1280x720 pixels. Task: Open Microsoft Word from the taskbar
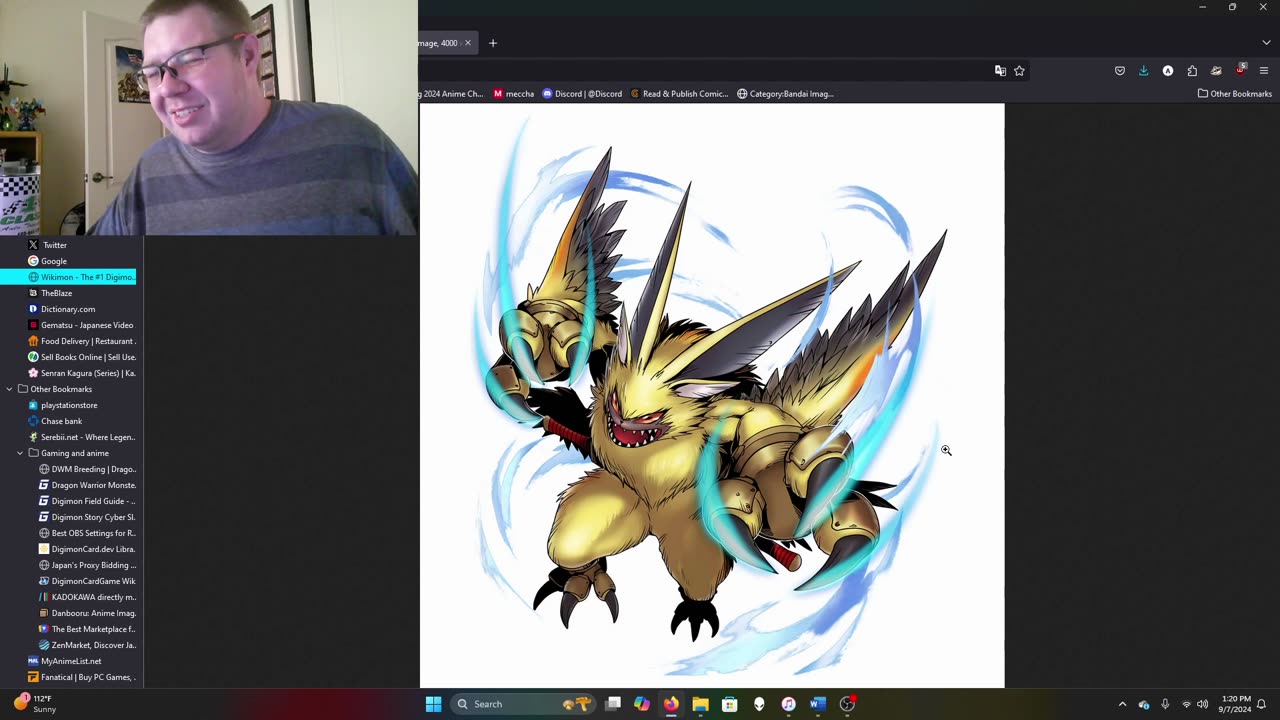click(x=817, y=704)
